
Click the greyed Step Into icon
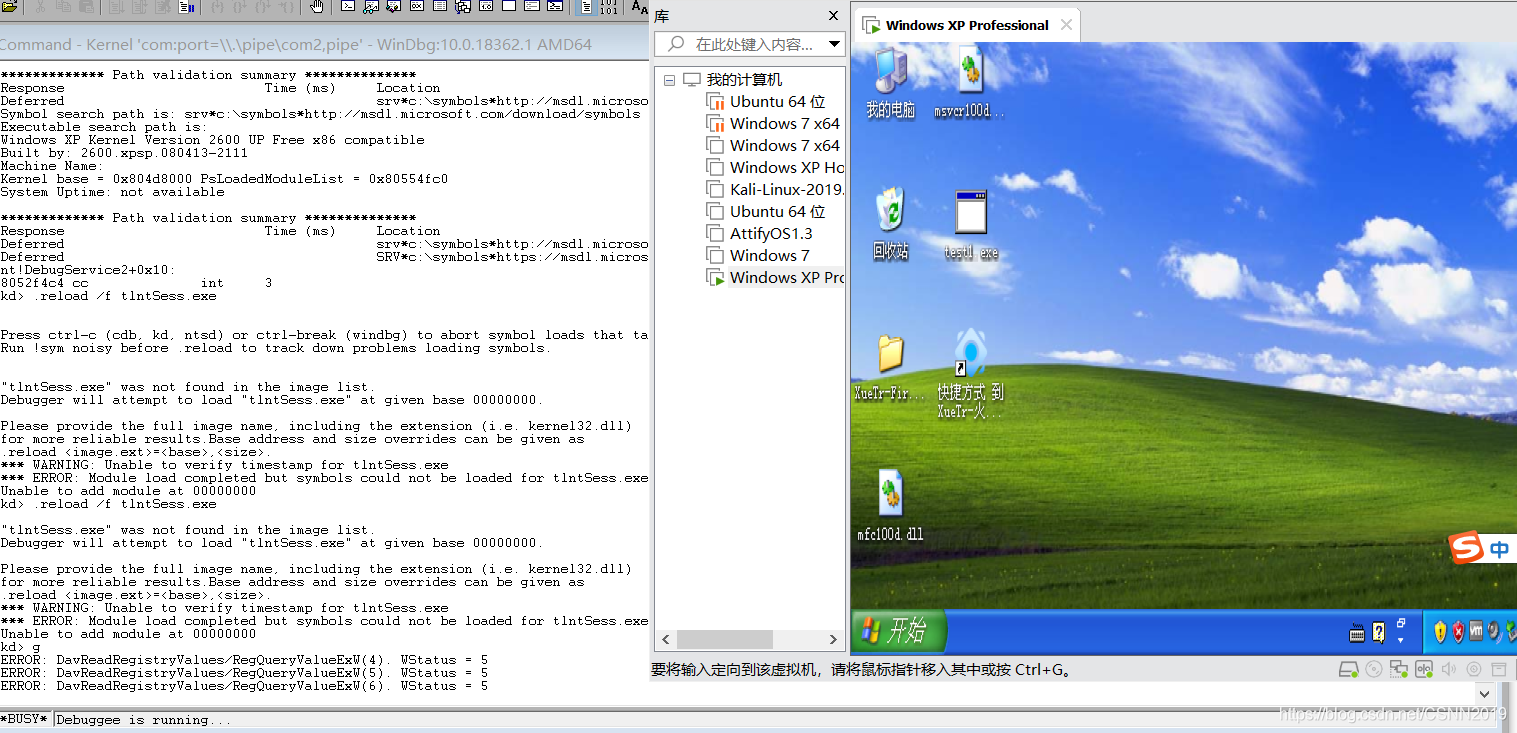coord(216,7)
